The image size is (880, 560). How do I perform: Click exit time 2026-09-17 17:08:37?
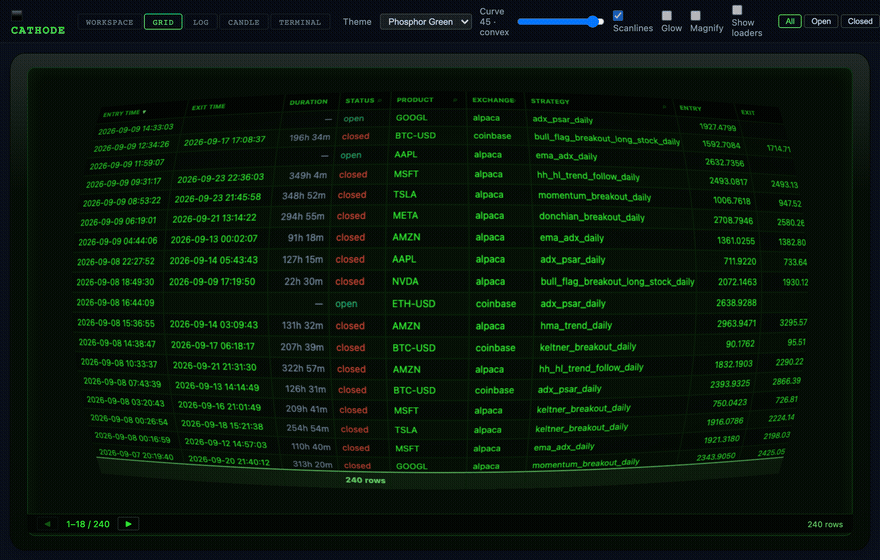tap(224, 140)
